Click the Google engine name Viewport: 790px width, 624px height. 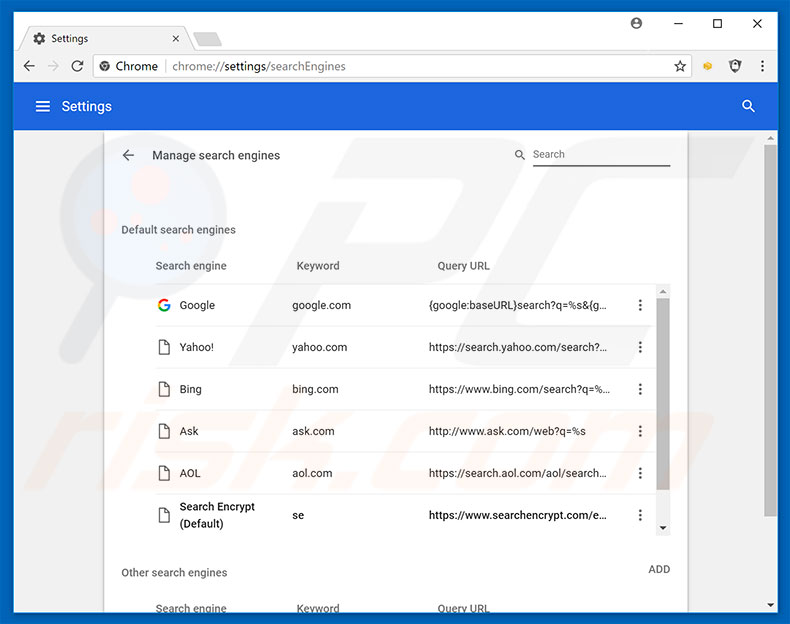tap(197, 305)
